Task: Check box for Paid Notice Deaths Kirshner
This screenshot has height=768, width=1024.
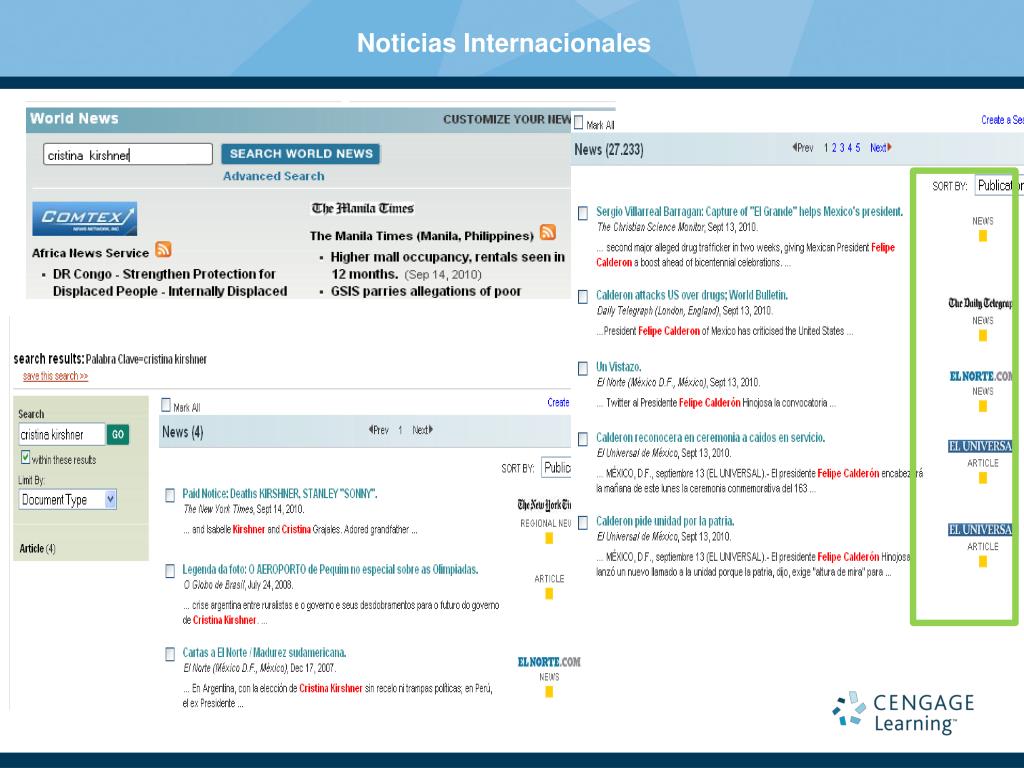Action: tap(170, 495)
